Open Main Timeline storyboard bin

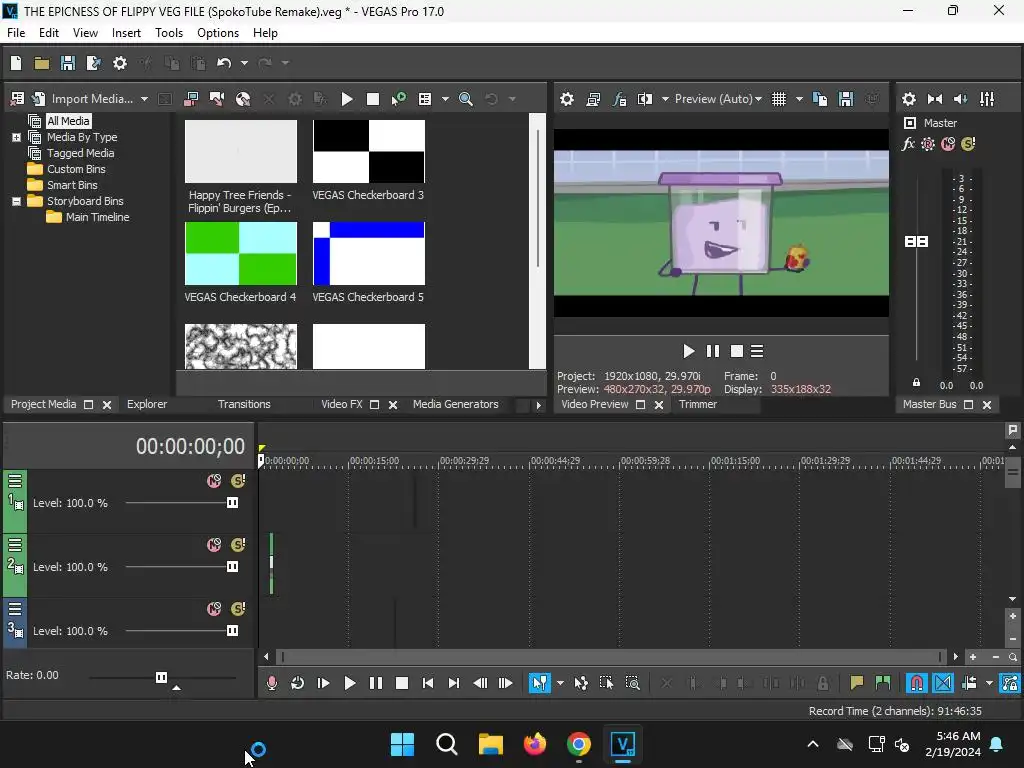click(97, 217)
